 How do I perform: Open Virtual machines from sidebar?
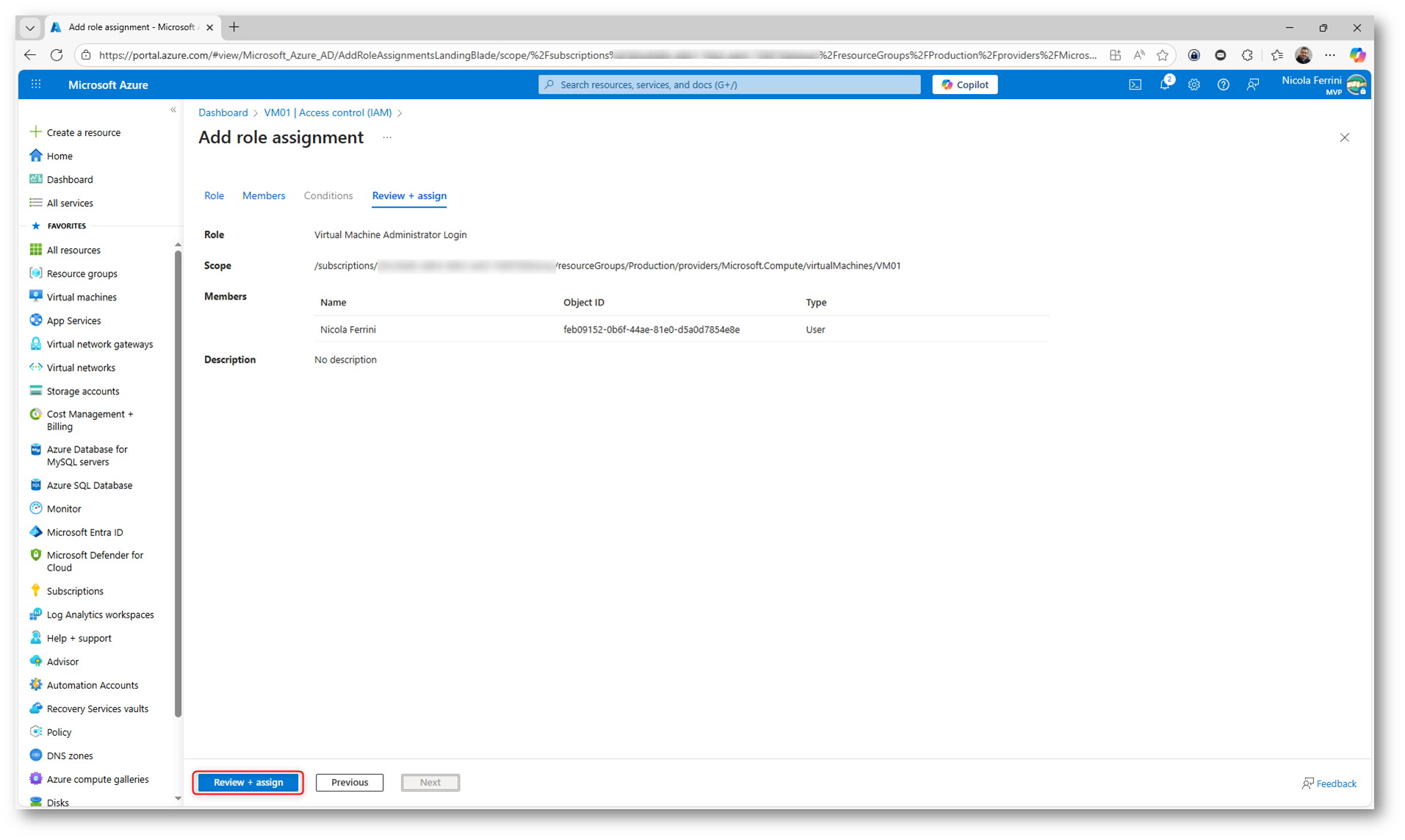81,297
